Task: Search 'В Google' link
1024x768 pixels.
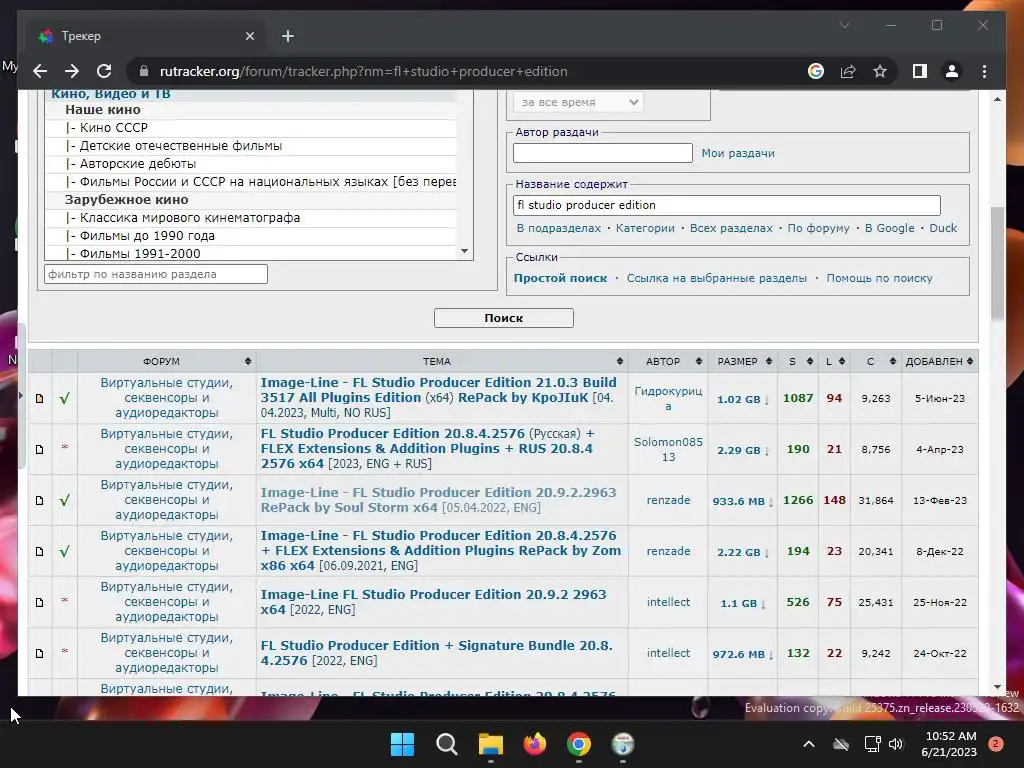Action: (x=889, y=228)
